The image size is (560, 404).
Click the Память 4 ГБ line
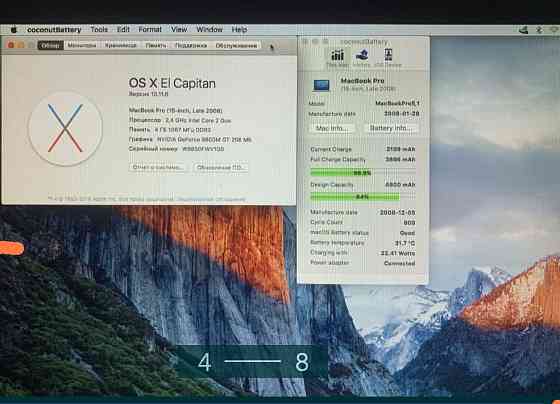click(170, 130)
